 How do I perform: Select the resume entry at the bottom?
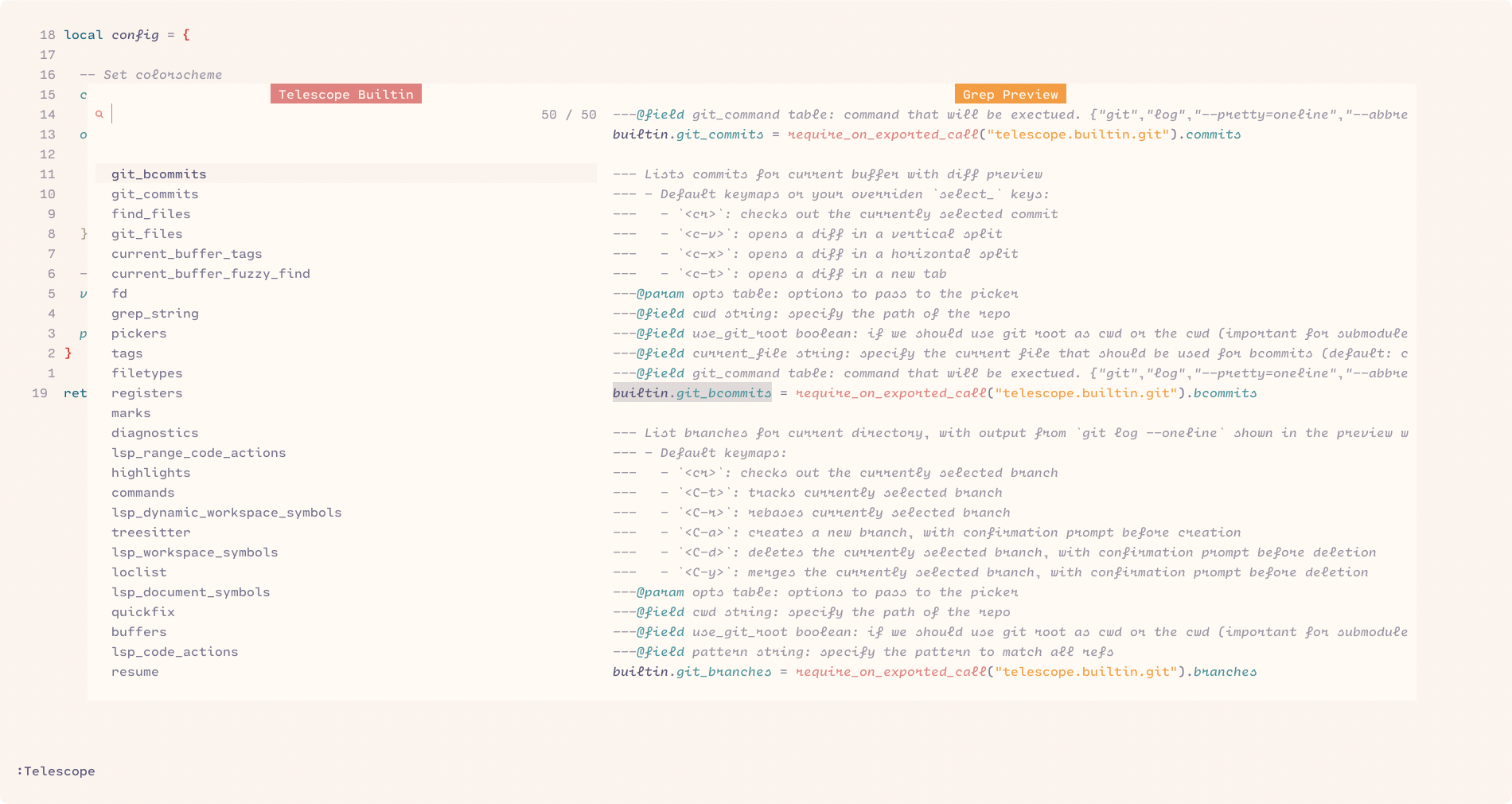(134, 671)
